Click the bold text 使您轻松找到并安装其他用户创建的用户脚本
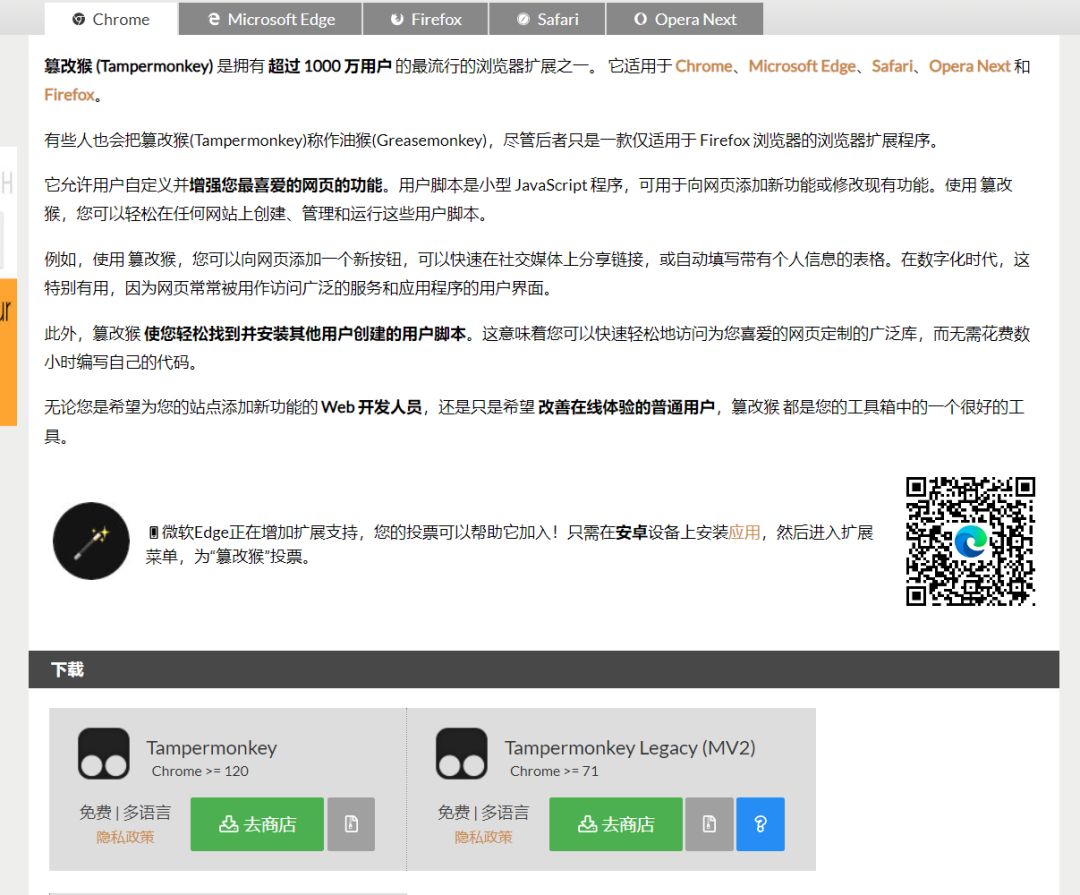This screenshot has width=1080, height=895. point(305,334)
